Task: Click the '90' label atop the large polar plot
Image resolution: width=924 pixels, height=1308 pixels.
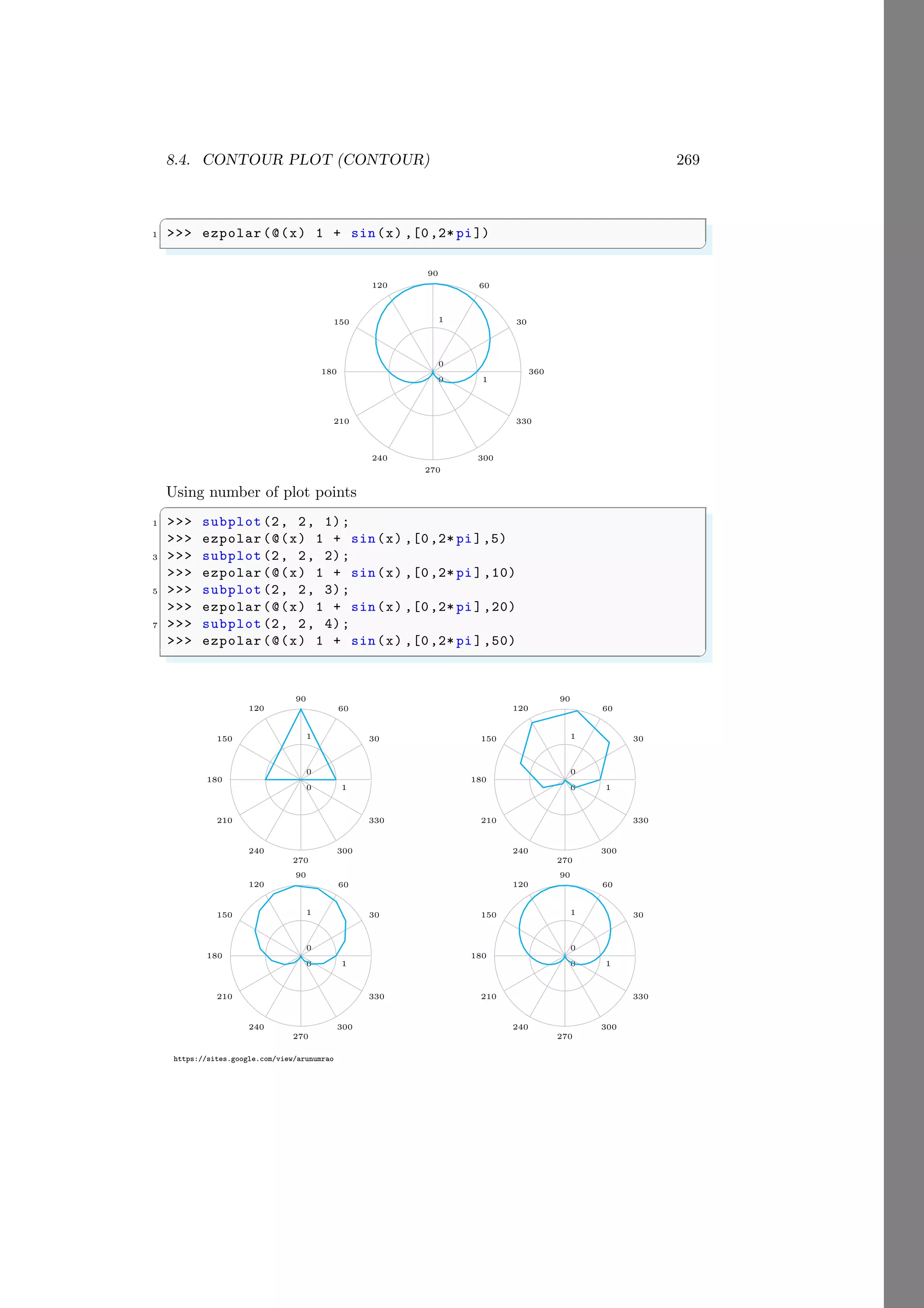Action: click(433, 274)
